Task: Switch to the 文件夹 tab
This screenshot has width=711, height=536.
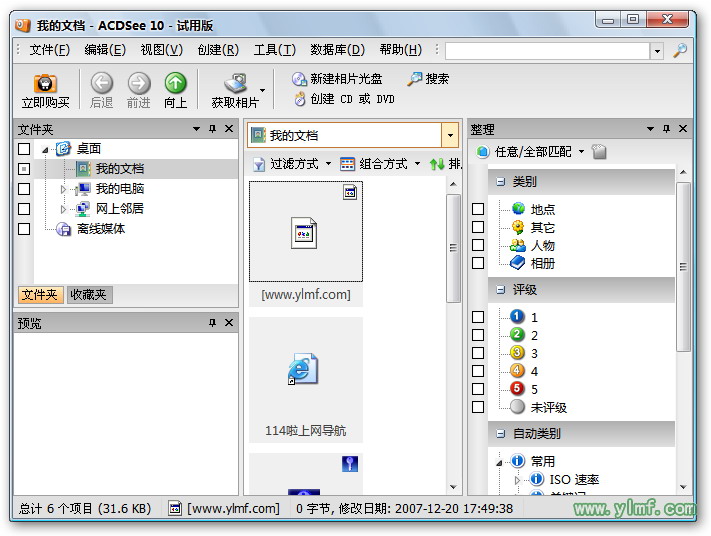Action: click(40, 295)
